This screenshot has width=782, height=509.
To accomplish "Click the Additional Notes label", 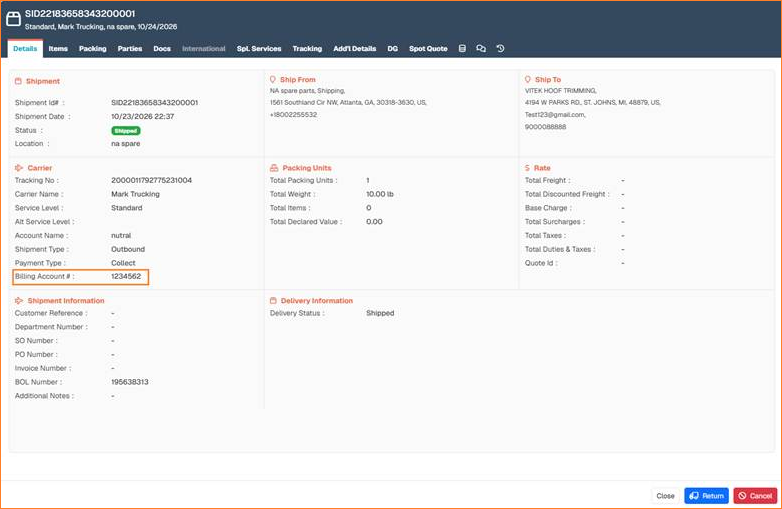I will [44, 396].
